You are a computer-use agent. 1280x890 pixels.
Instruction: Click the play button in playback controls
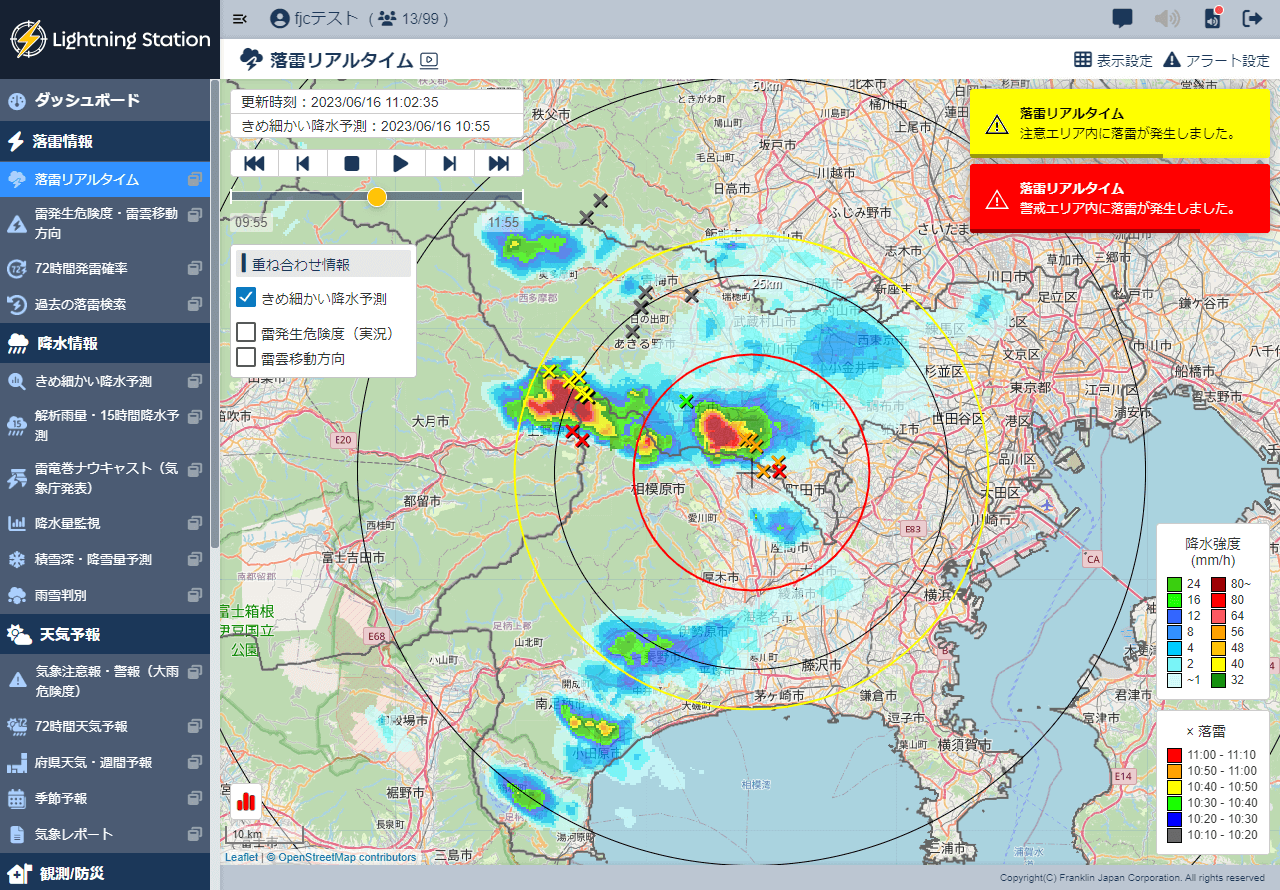(x=401, y=163)
